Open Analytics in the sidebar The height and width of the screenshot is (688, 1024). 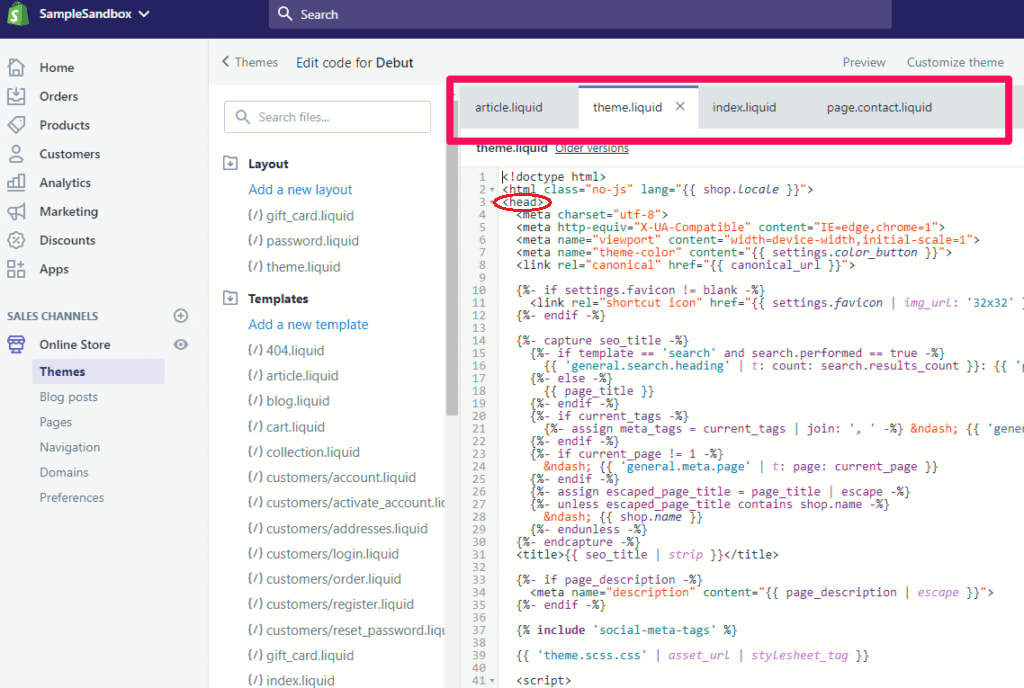[65, 183]
